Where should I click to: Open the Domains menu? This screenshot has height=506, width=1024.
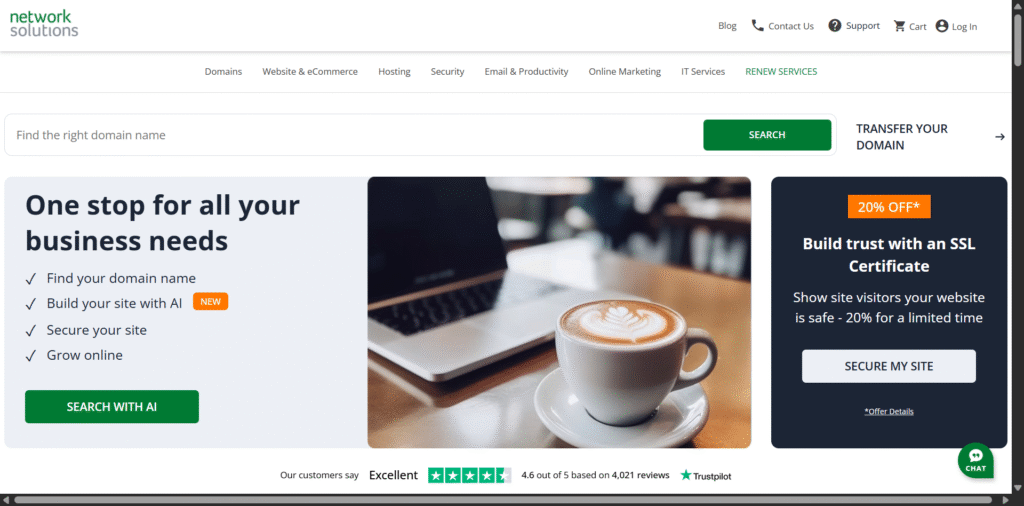[223, 72]
